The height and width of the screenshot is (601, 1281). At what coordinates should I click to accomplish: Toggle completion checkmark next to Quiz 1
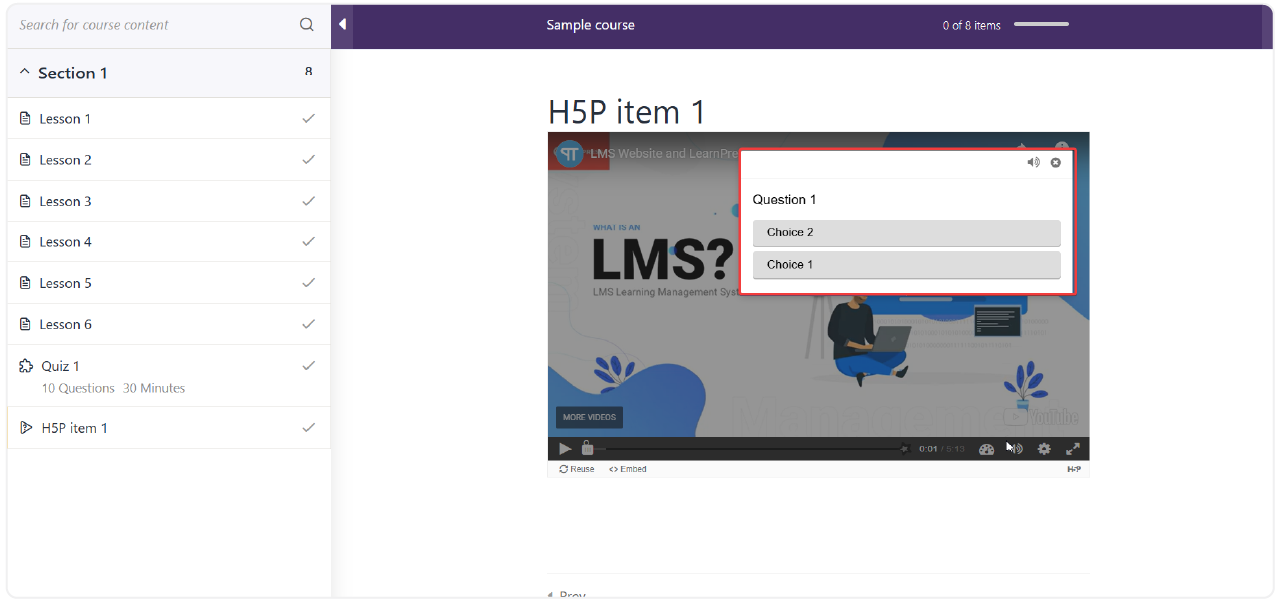click(309, 365)
